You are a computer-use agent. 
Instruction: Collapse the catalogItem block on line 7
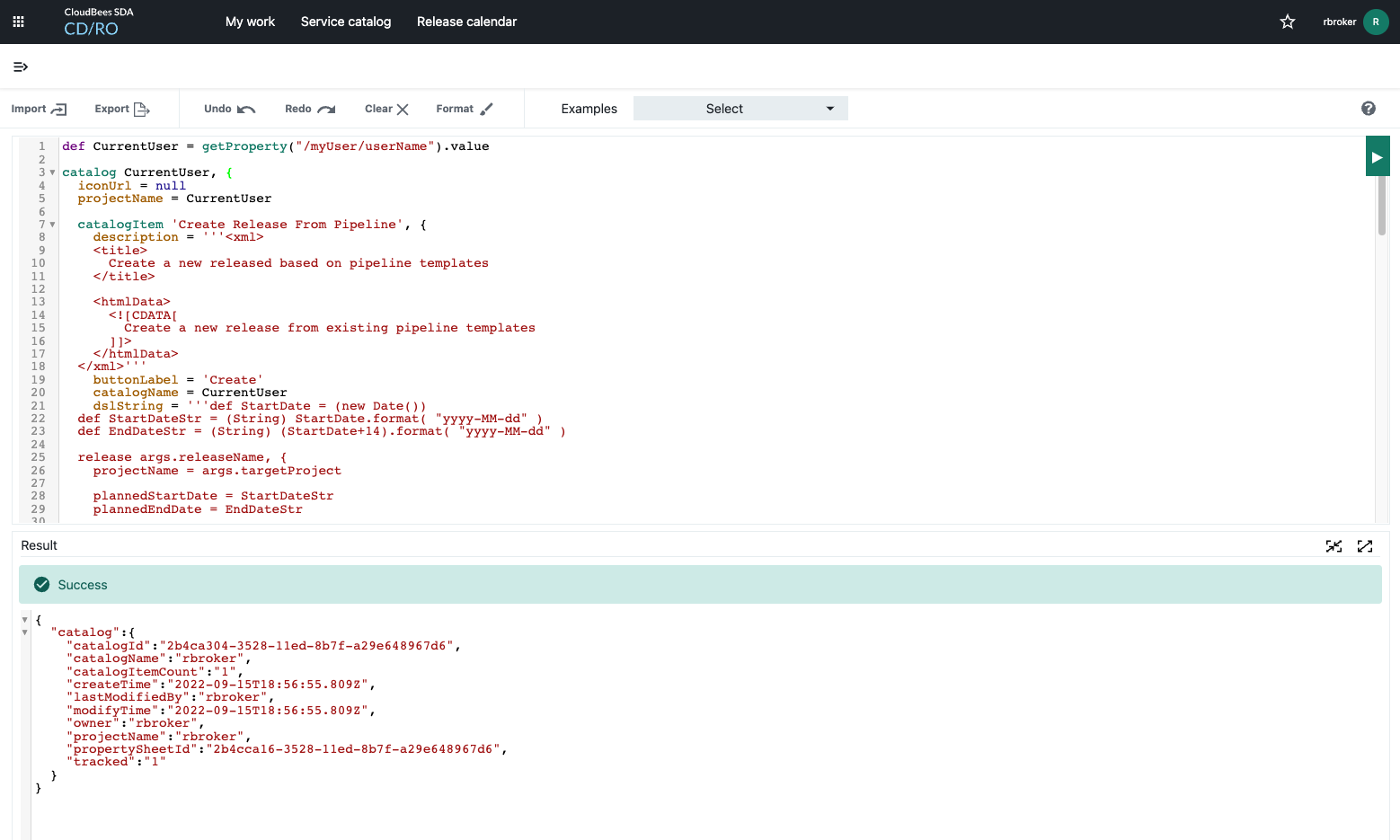52,225
